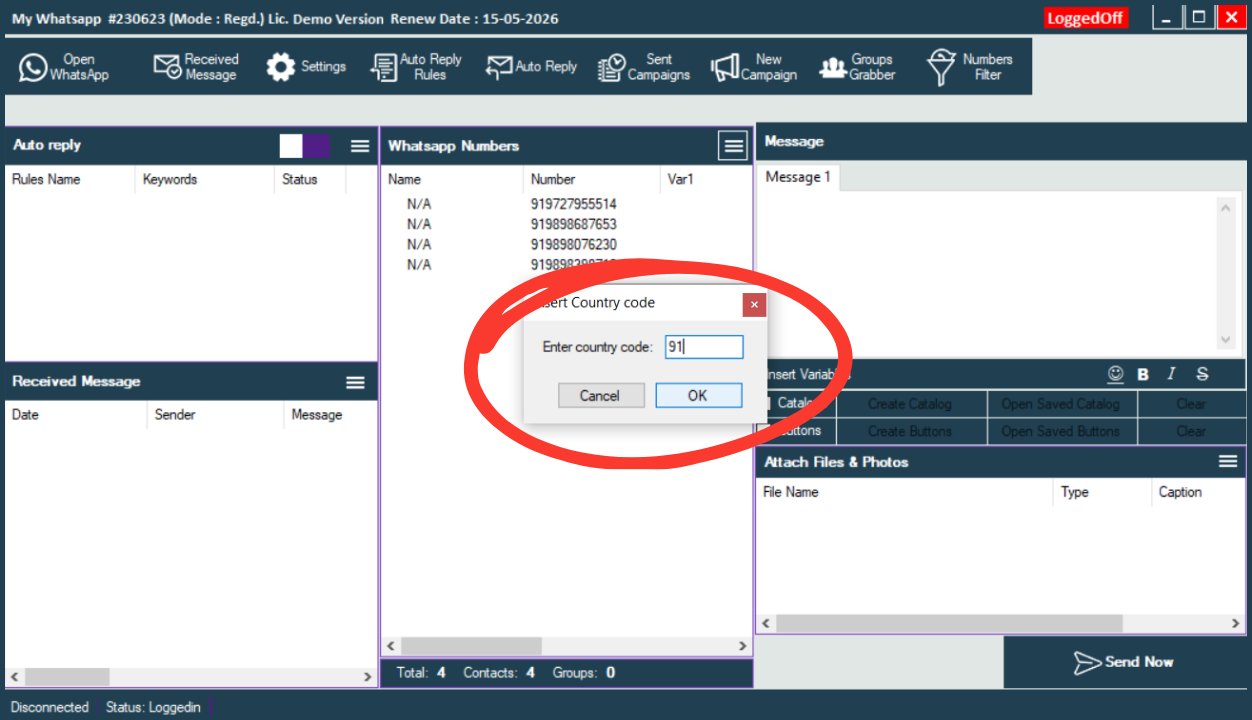
Task: Apply italic formatting to message
Action: (x=1171, y=374)
